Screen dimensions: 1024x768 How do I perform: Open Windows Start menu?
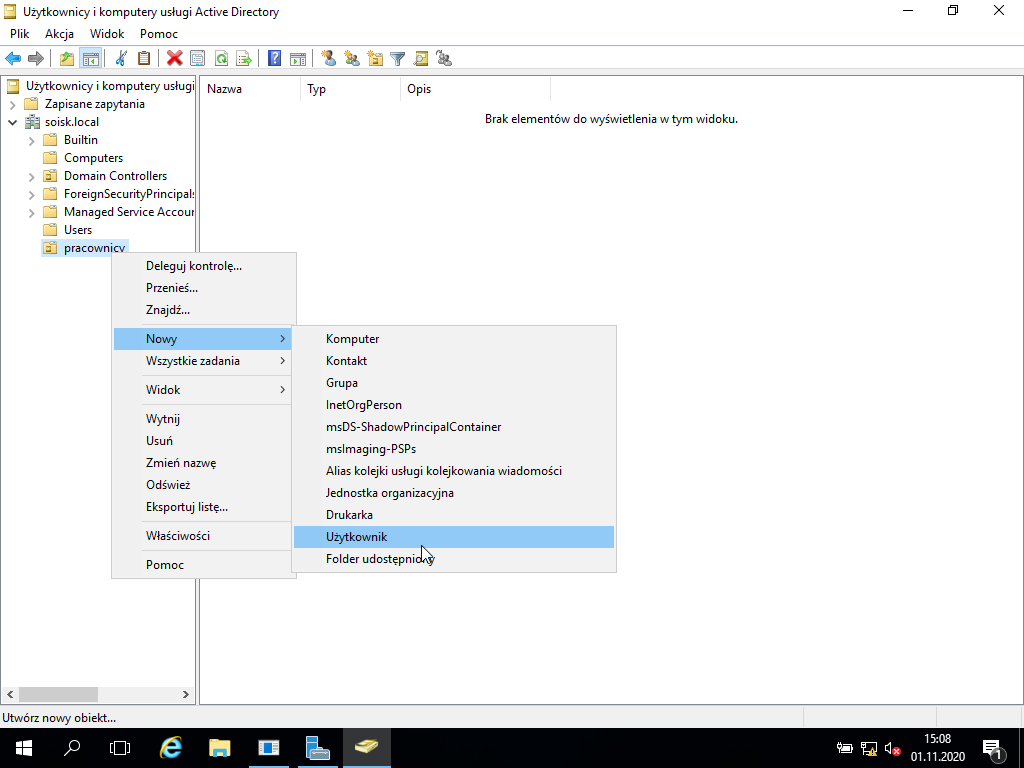click(24, 748)
